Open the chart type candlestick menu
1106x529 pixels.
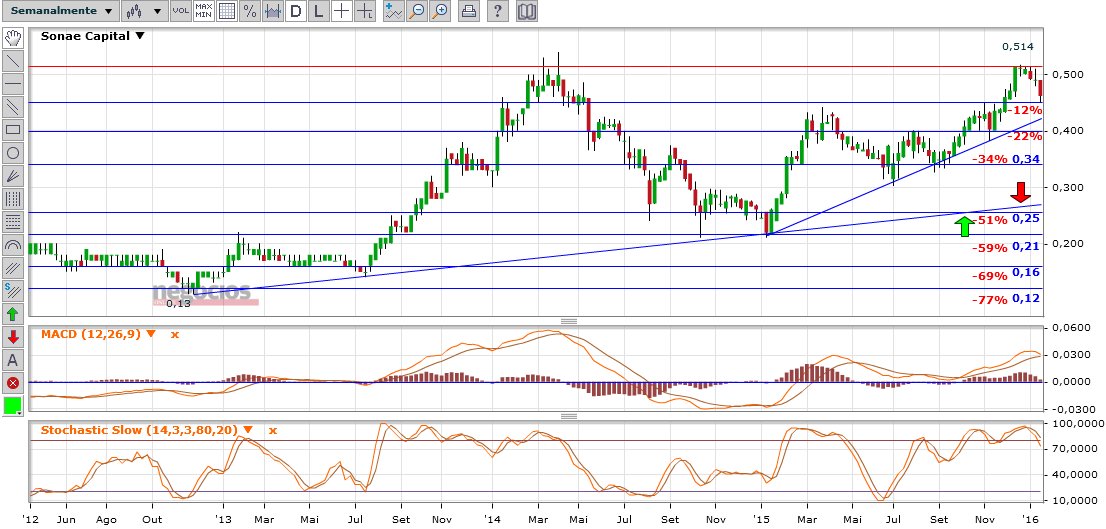pyautogui.click(x=144, y=12)
